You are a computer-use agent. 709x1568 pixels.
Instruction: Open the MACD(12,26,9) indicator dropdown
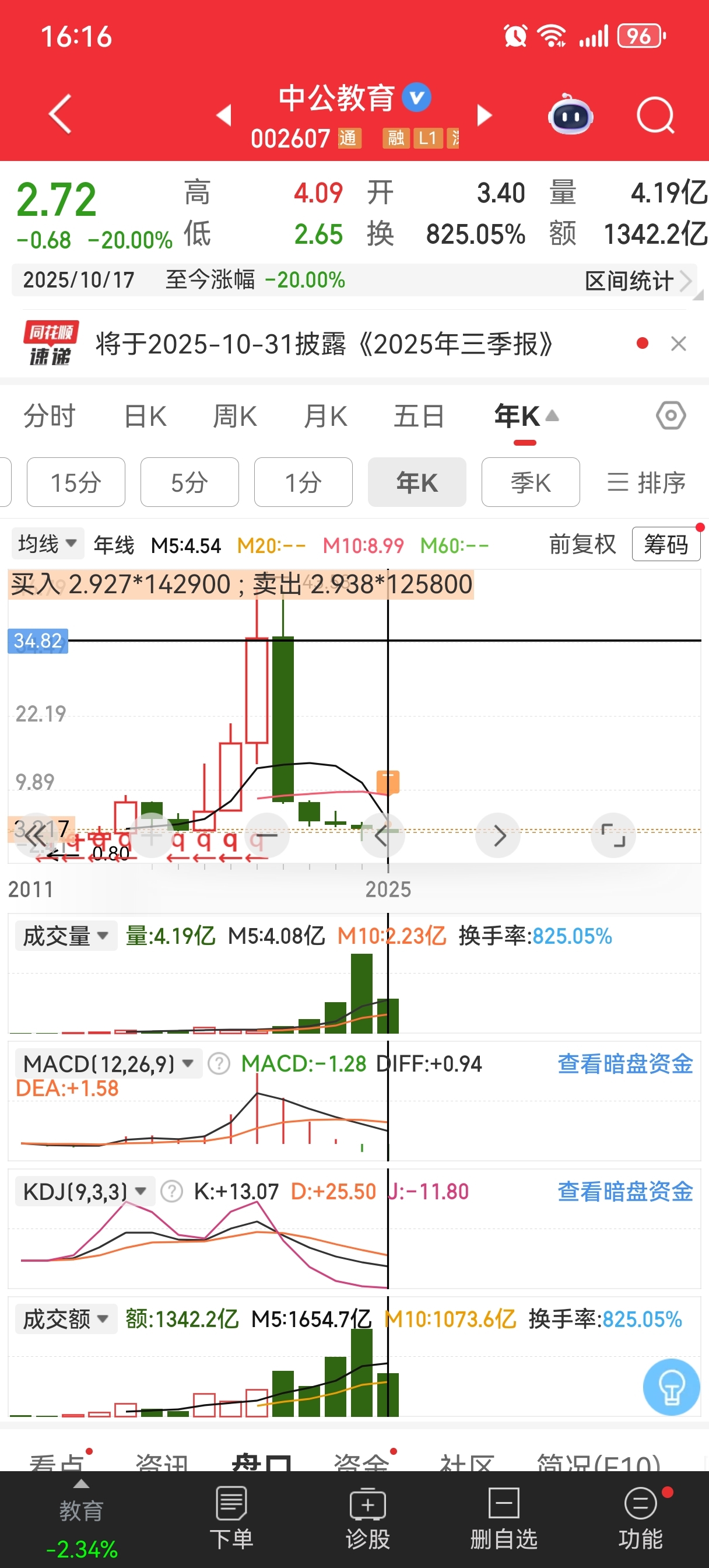pyautogui.click(x=109, y=1063)
